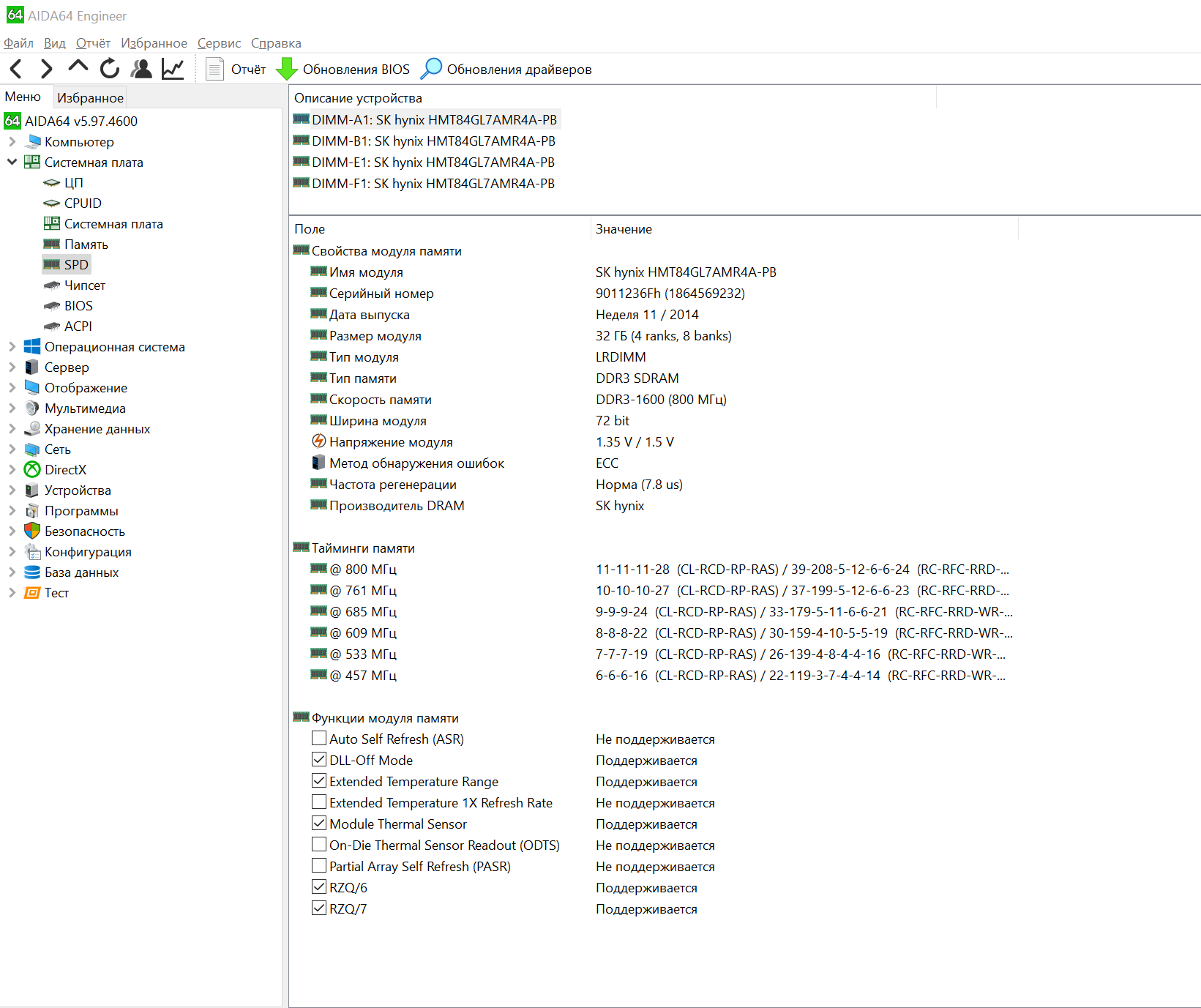
Task: Click the ACPI chip icon in tree
Action: point(51,326)
